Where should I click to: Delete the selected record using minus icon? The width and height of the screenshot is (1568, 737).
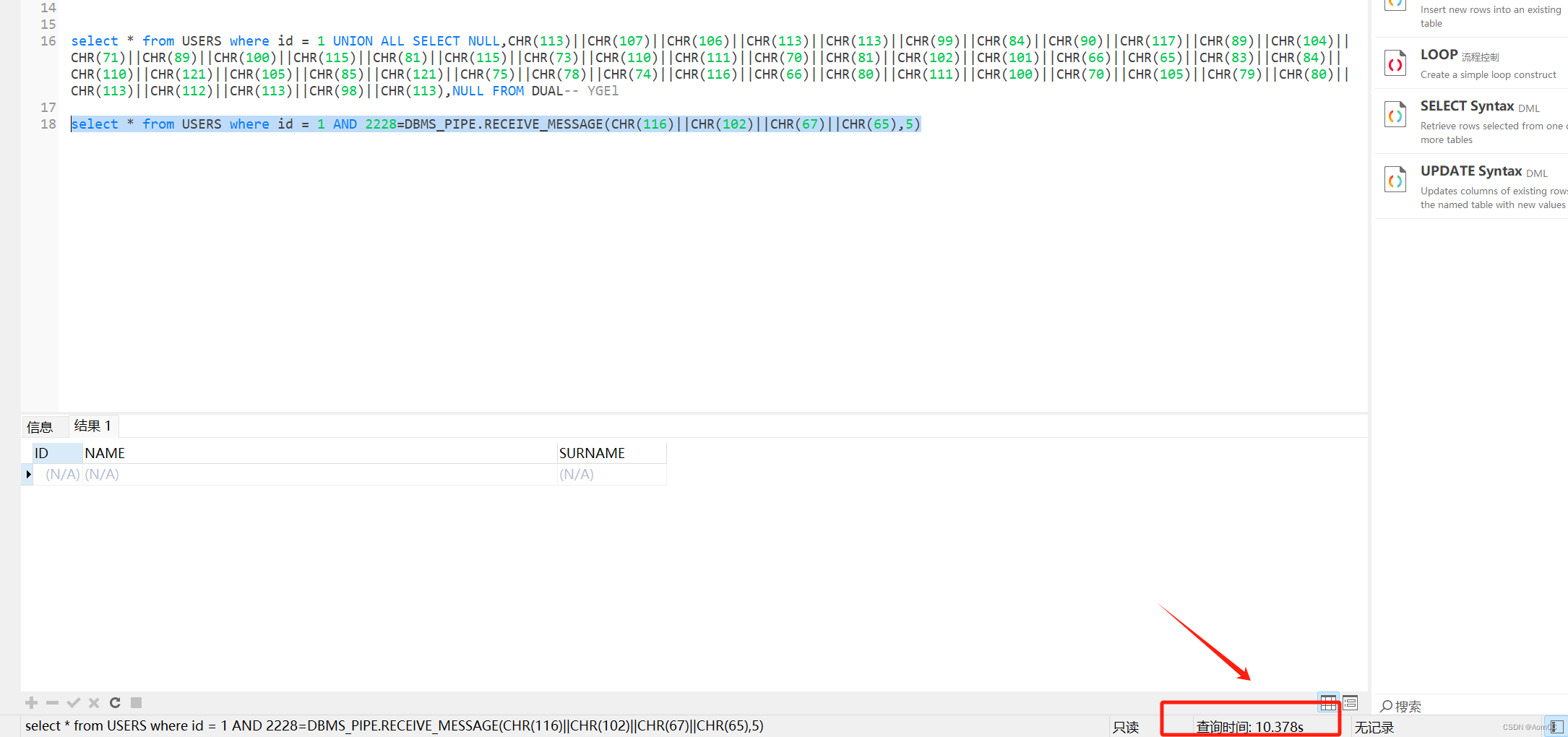coord(51,702)
